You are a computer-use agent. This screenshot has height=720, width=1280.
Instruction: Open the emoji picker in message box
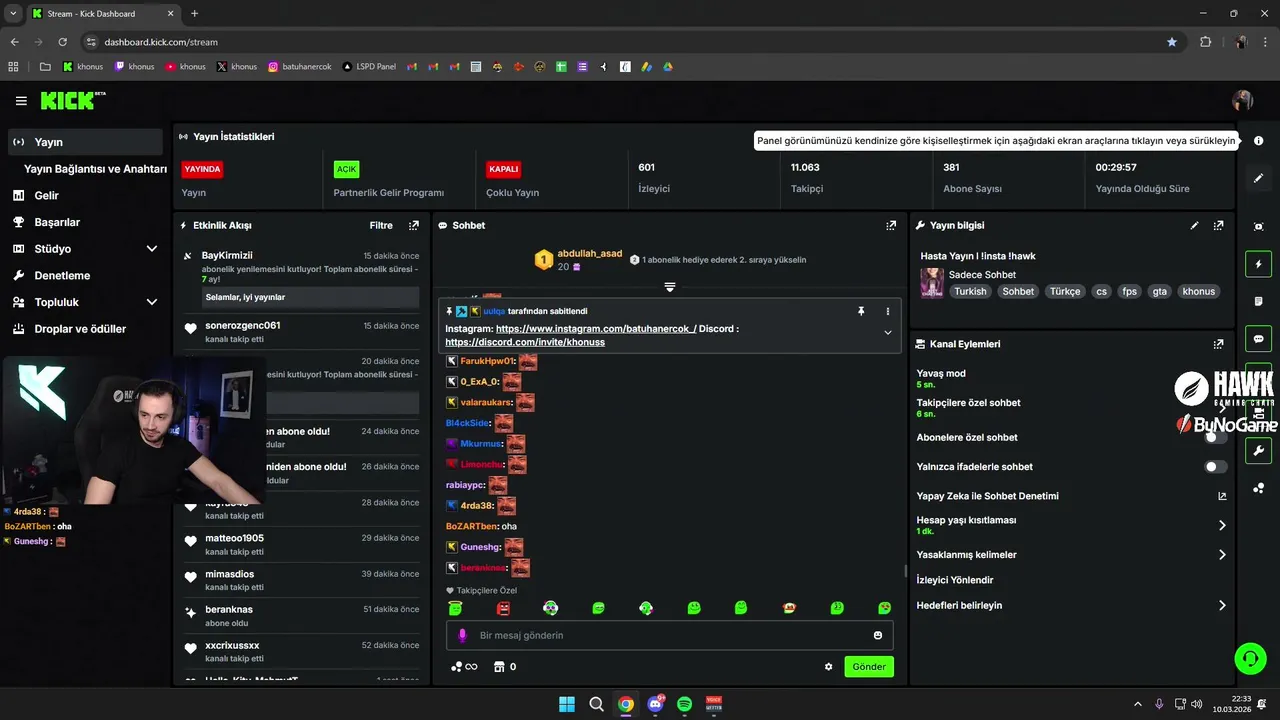tap(878, 635)
